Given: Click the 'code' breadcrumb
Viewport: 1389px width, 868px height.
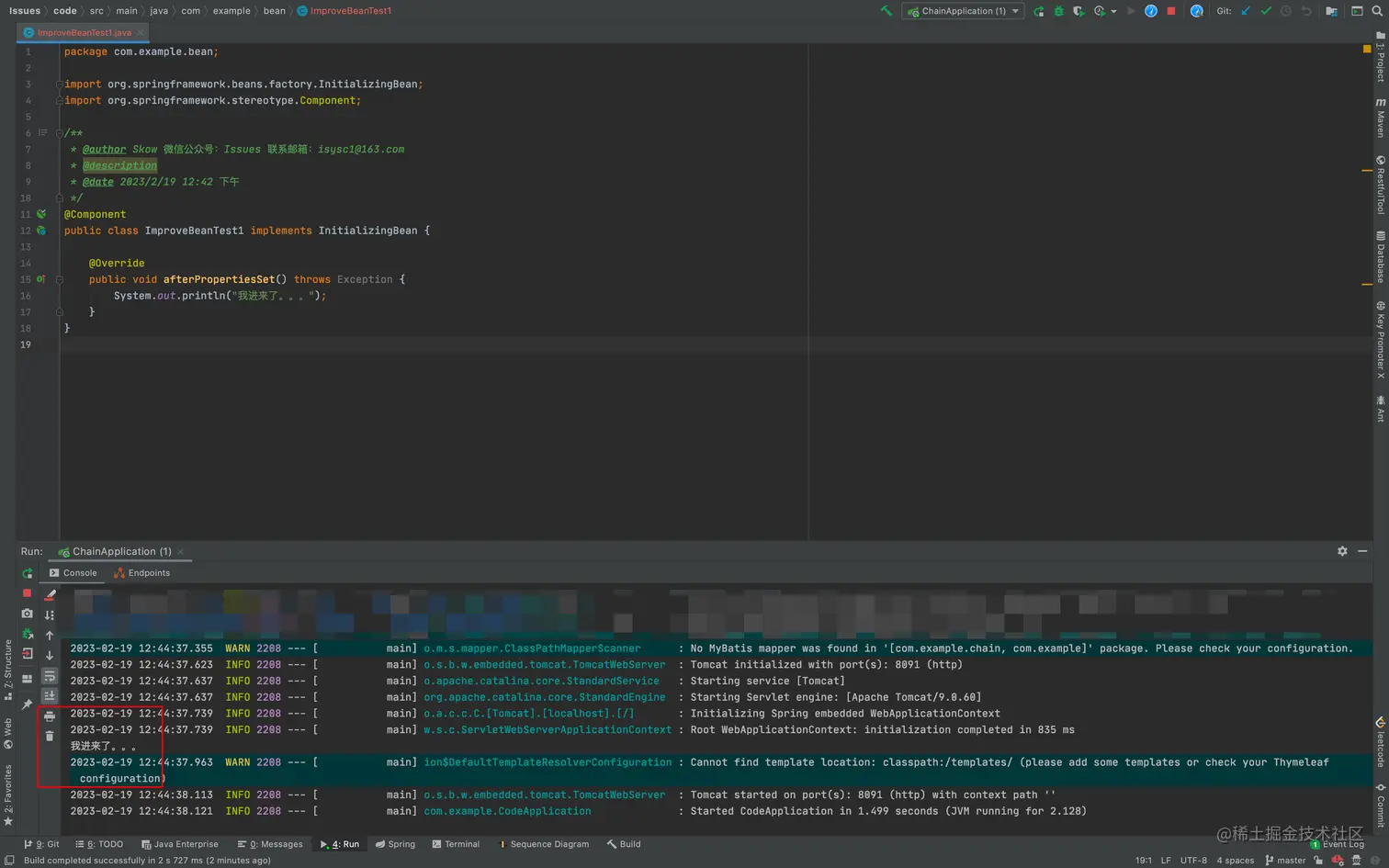Looking at the screenshot, I should click(64, 11).
